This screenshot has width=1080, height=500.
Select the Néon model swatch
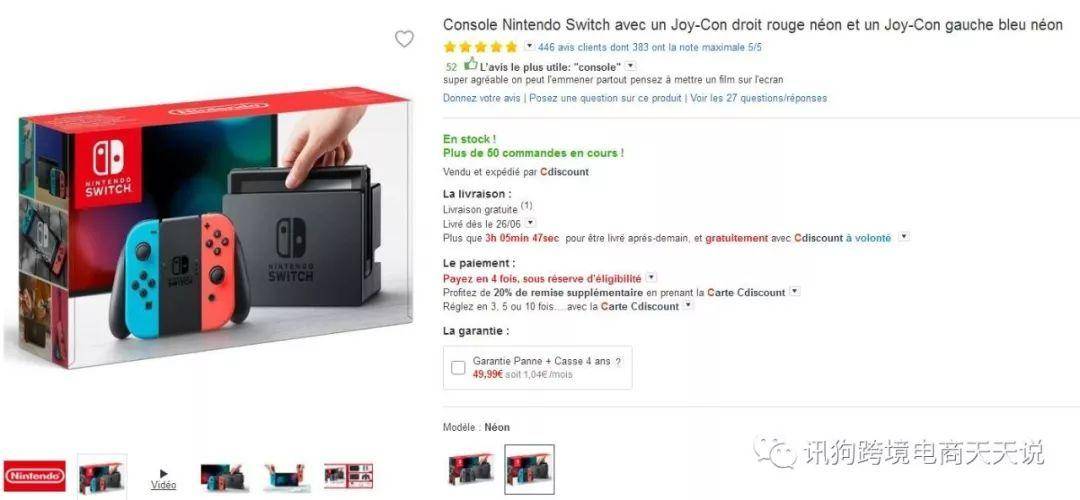pyautogui.click(x=529, y=469)
